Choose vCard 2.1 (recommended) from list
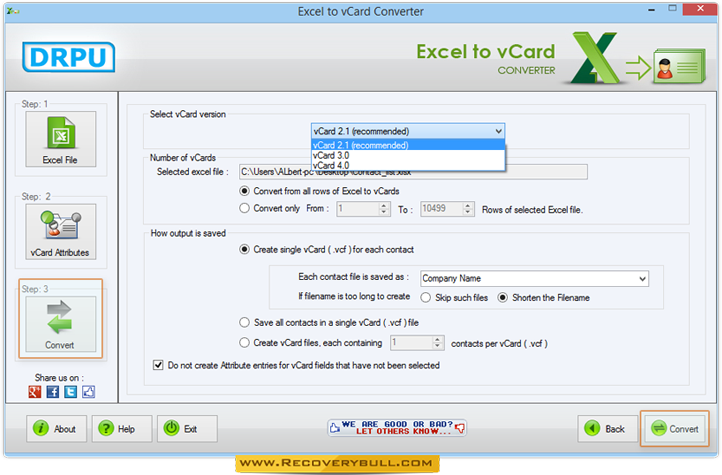This screenshot has height=475, width=722. point(408,145)
